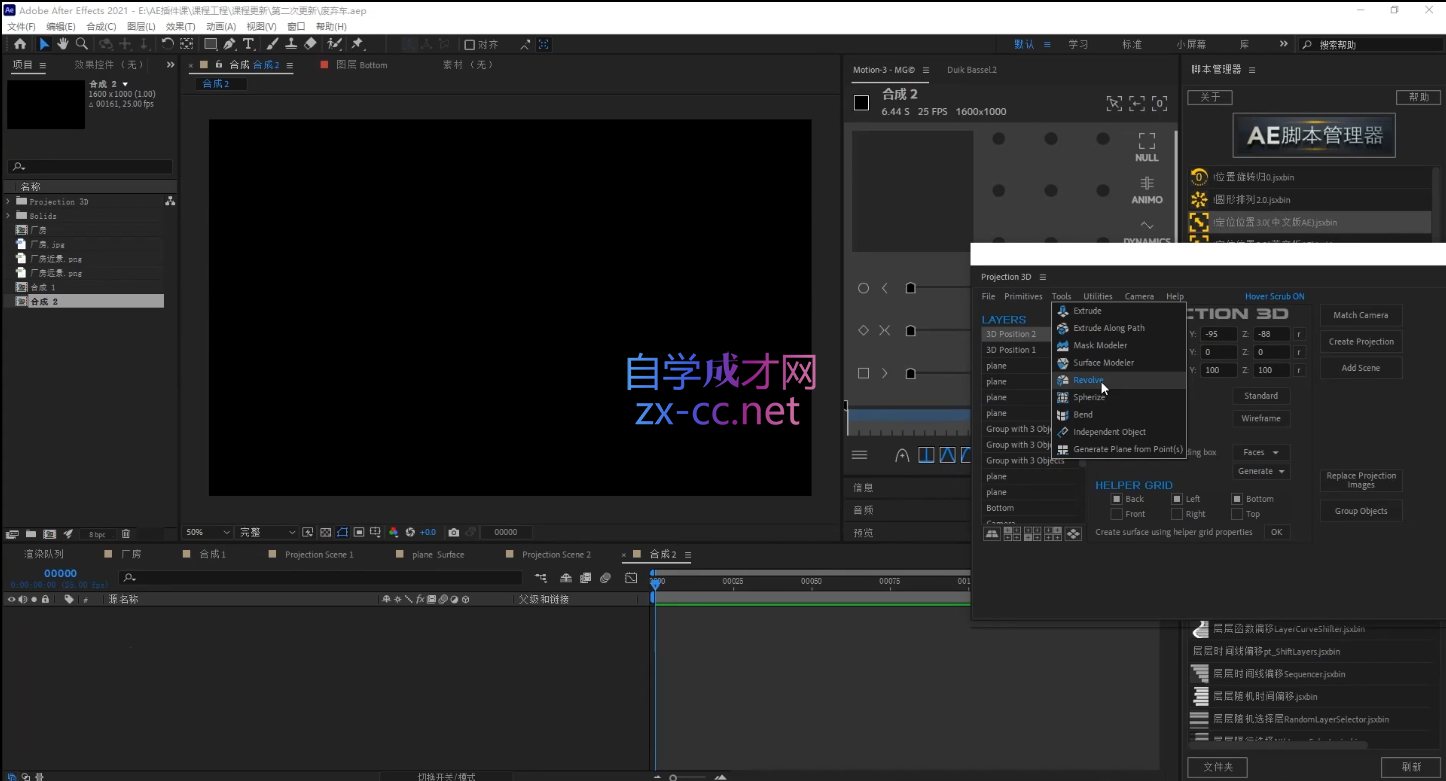The image size is (1446, 781).
Task: Choose Spherize from the Tools menu
Action: [x=1119, y=397]
